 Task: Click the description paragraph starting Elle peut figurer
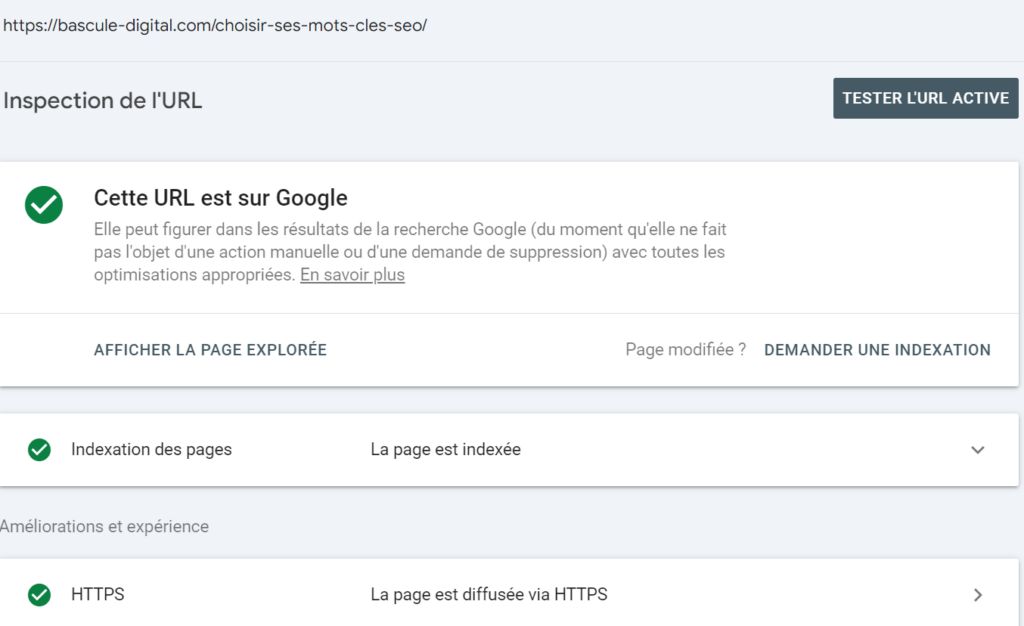coord(410,252)
